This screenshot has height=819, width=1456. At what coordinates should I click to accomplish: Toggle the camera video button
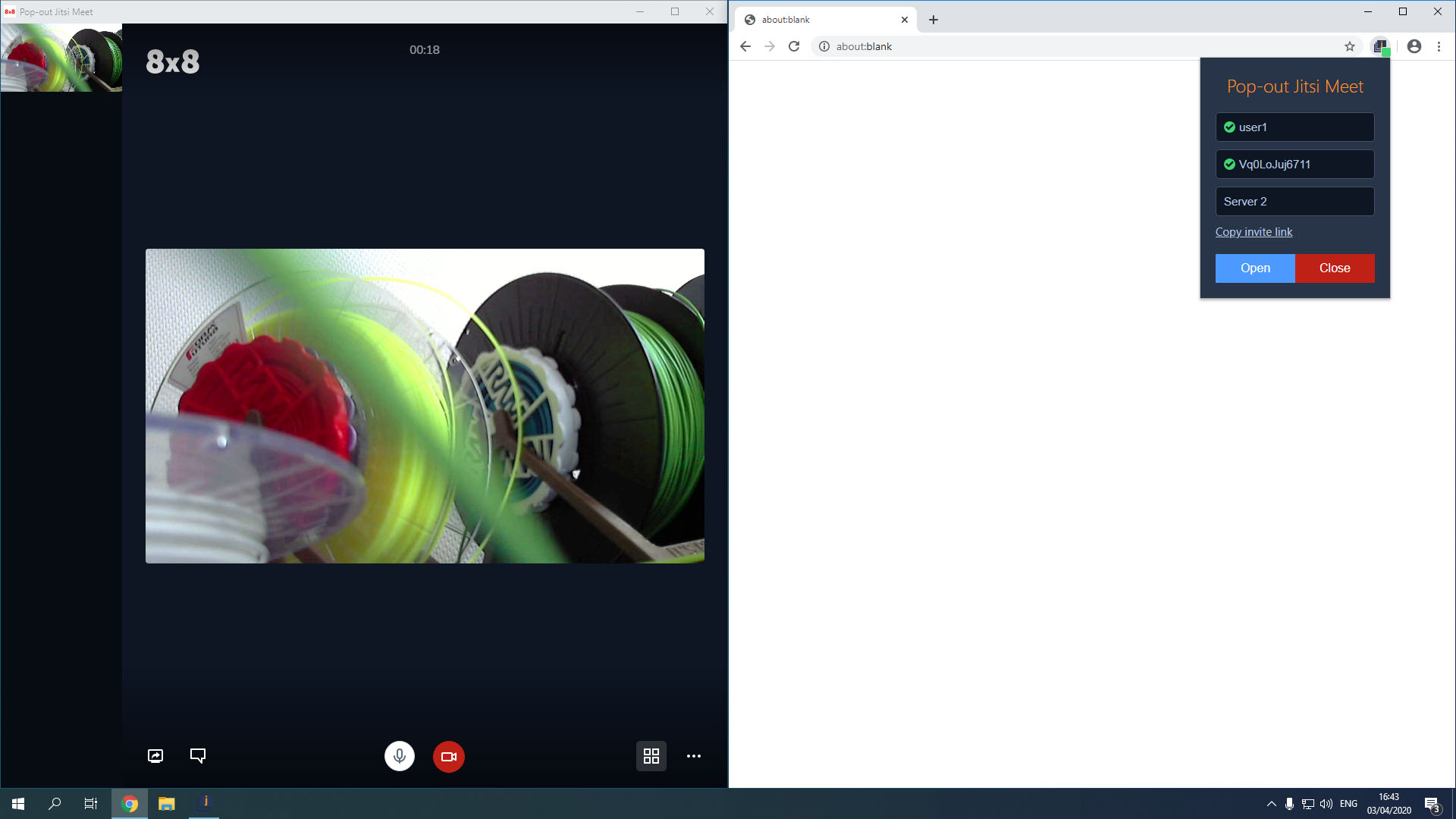point(448,756)
